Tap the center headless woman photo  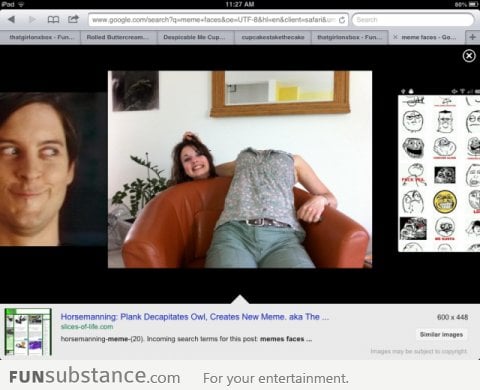240,169
